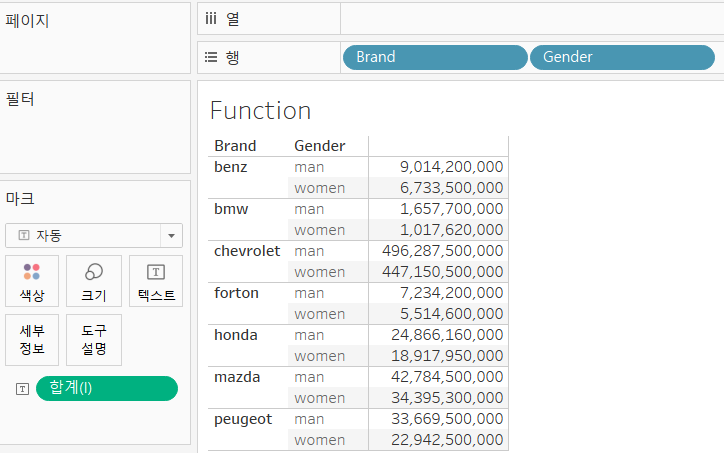Click the 마크 (Marks) card label
The image size is (724, 453).
tap(20, 199)
